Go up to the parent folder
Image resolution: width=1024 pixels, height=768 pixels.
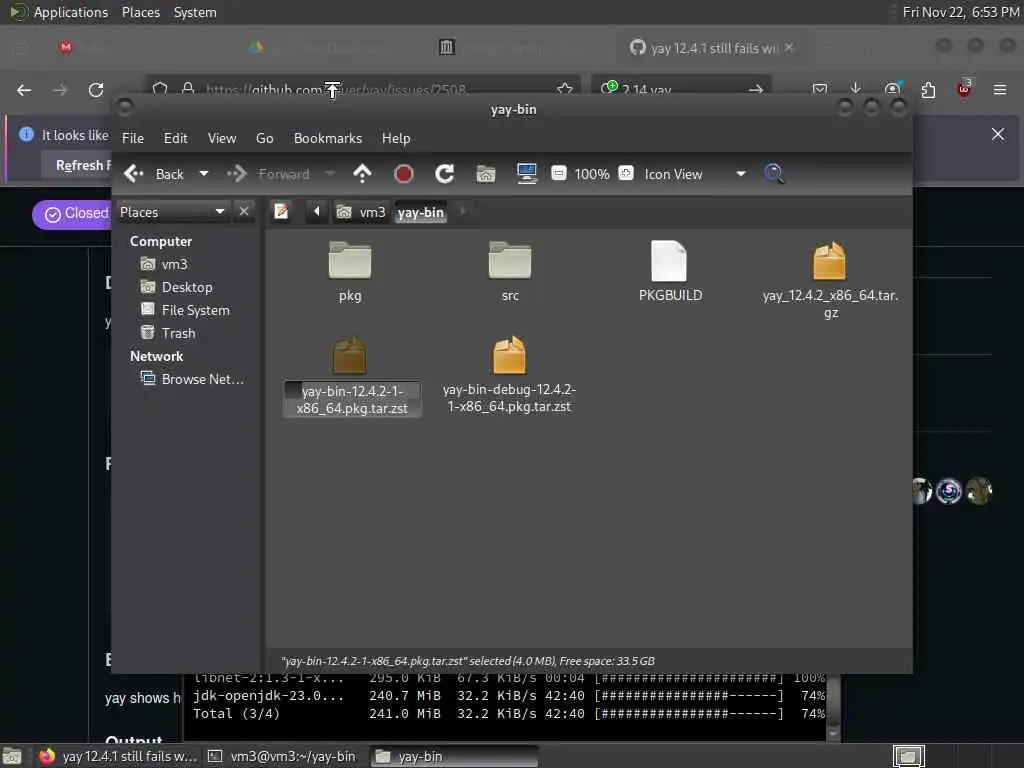coord(362,174)
